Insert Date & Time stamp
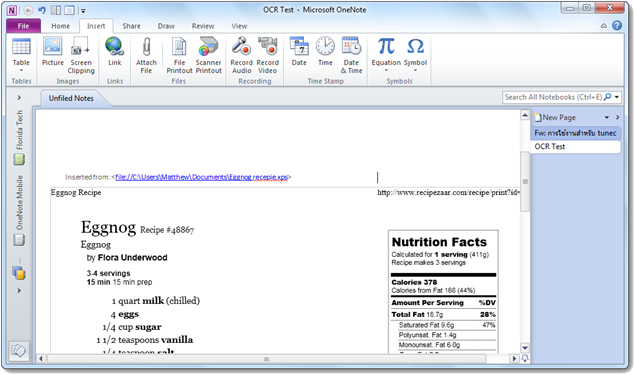Screen dimensions: 634x374 coord(351,55)
